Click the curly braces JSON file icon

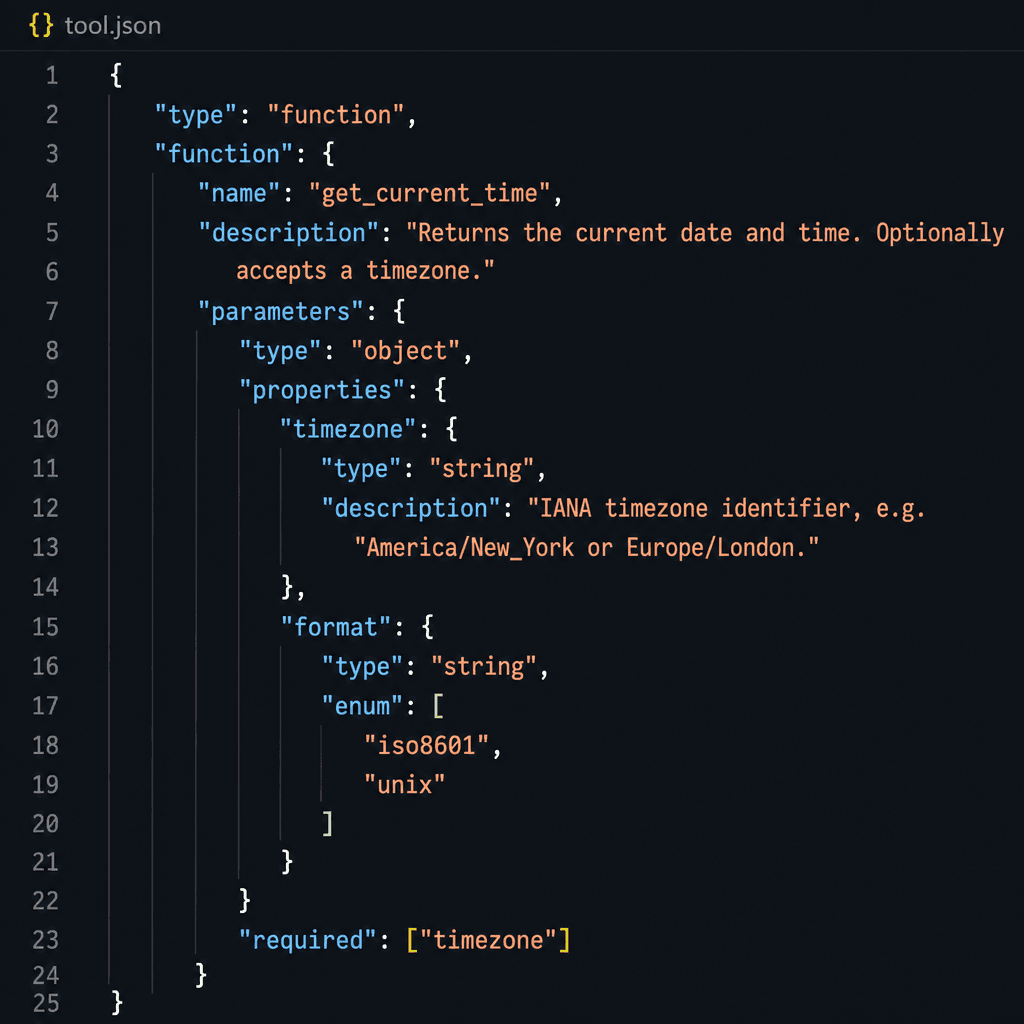click(41, 25)
